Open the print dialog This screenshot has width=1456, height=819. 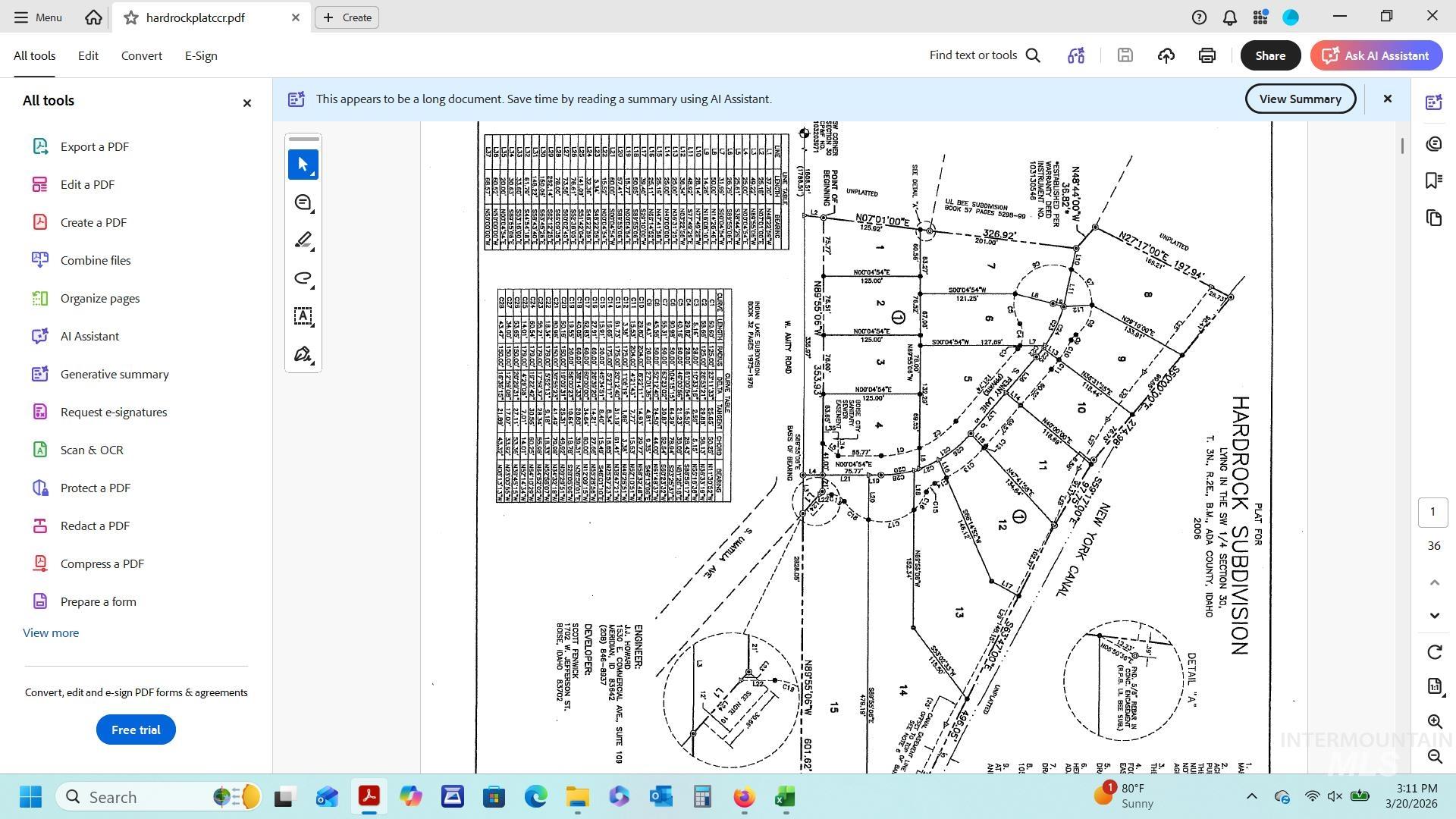pyautogui.click(x=1207, y=55)
